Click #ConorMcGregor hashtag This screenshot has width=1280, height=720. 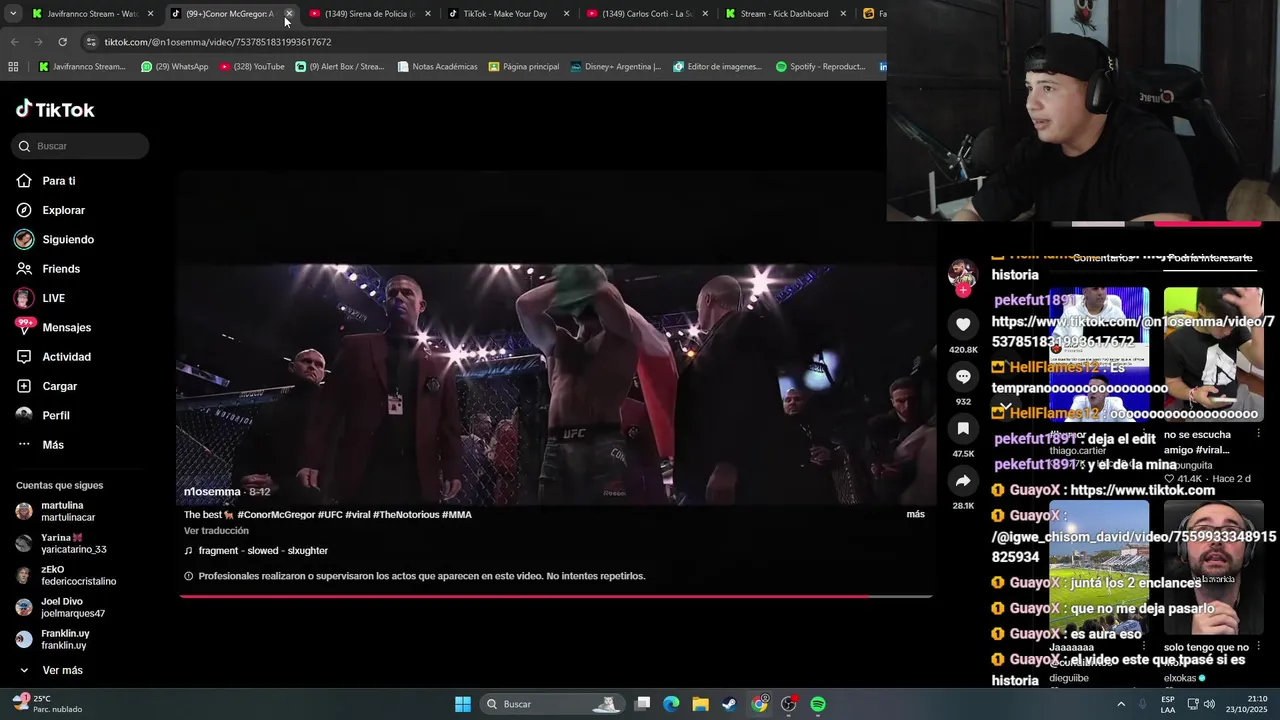click(x=276, y=515)
